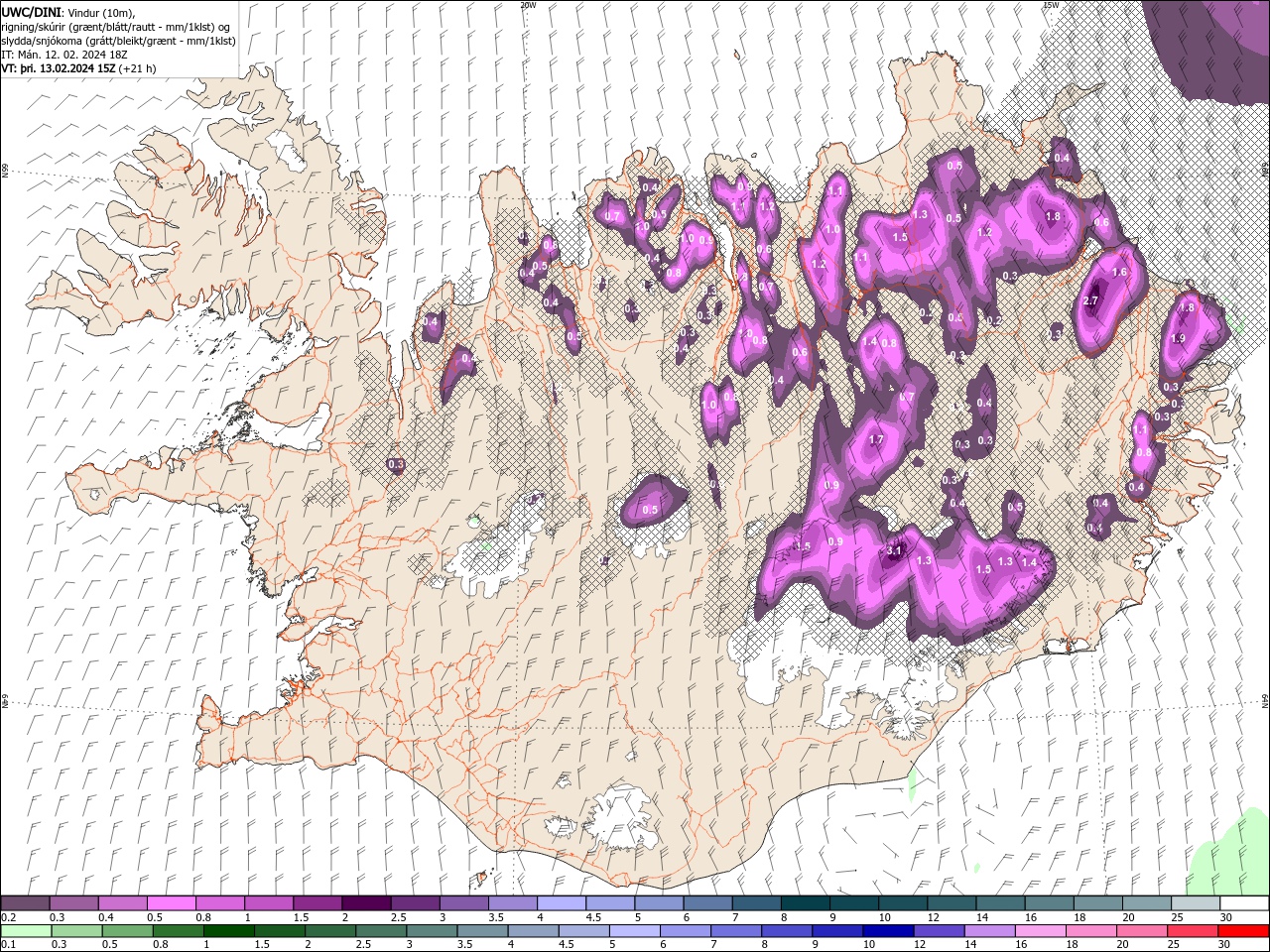Pick the violet 12 rain legend swatch
The width and height of the screenshot is (1270, 952).
pos(939,931)
